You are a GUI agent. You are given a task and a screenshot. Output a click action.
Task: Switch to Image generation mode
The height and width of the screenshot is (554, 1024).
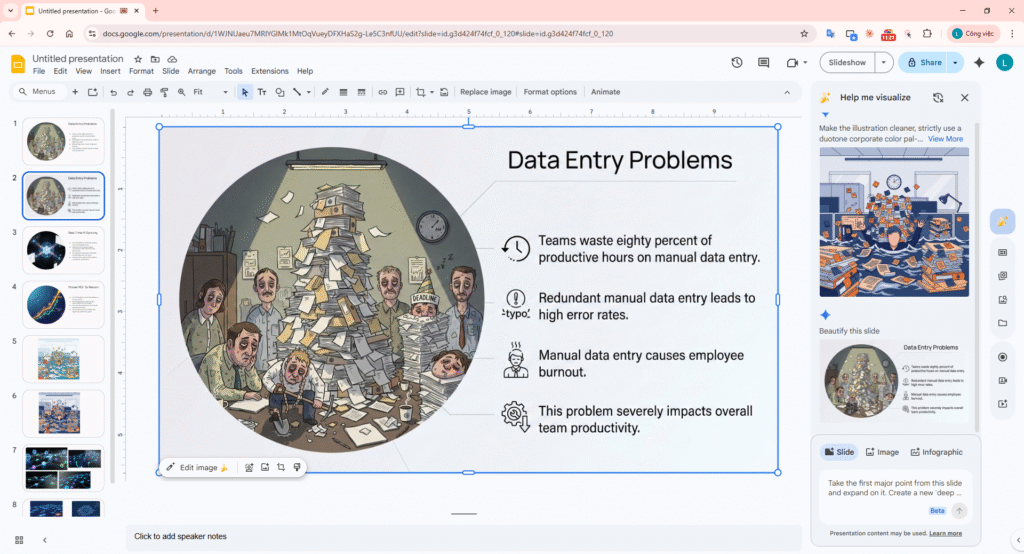coord(881,452)
